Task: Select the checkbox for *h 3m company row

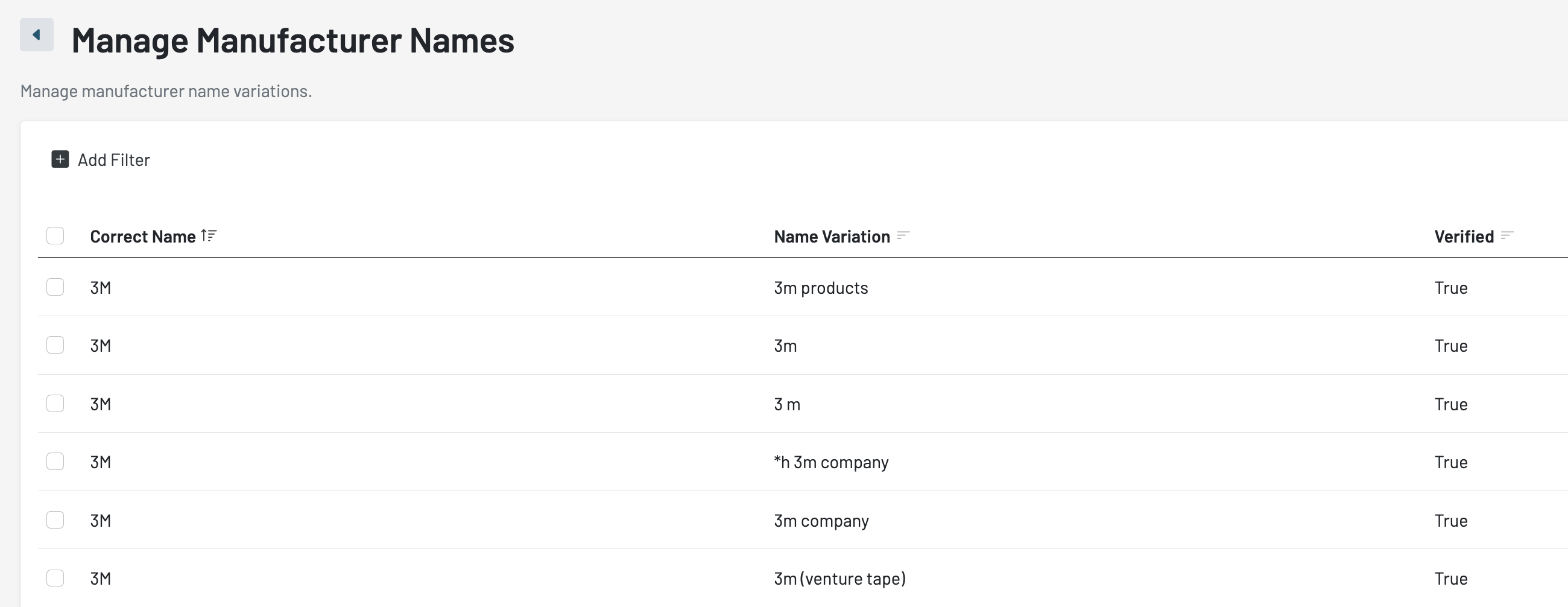Action: 55,462
